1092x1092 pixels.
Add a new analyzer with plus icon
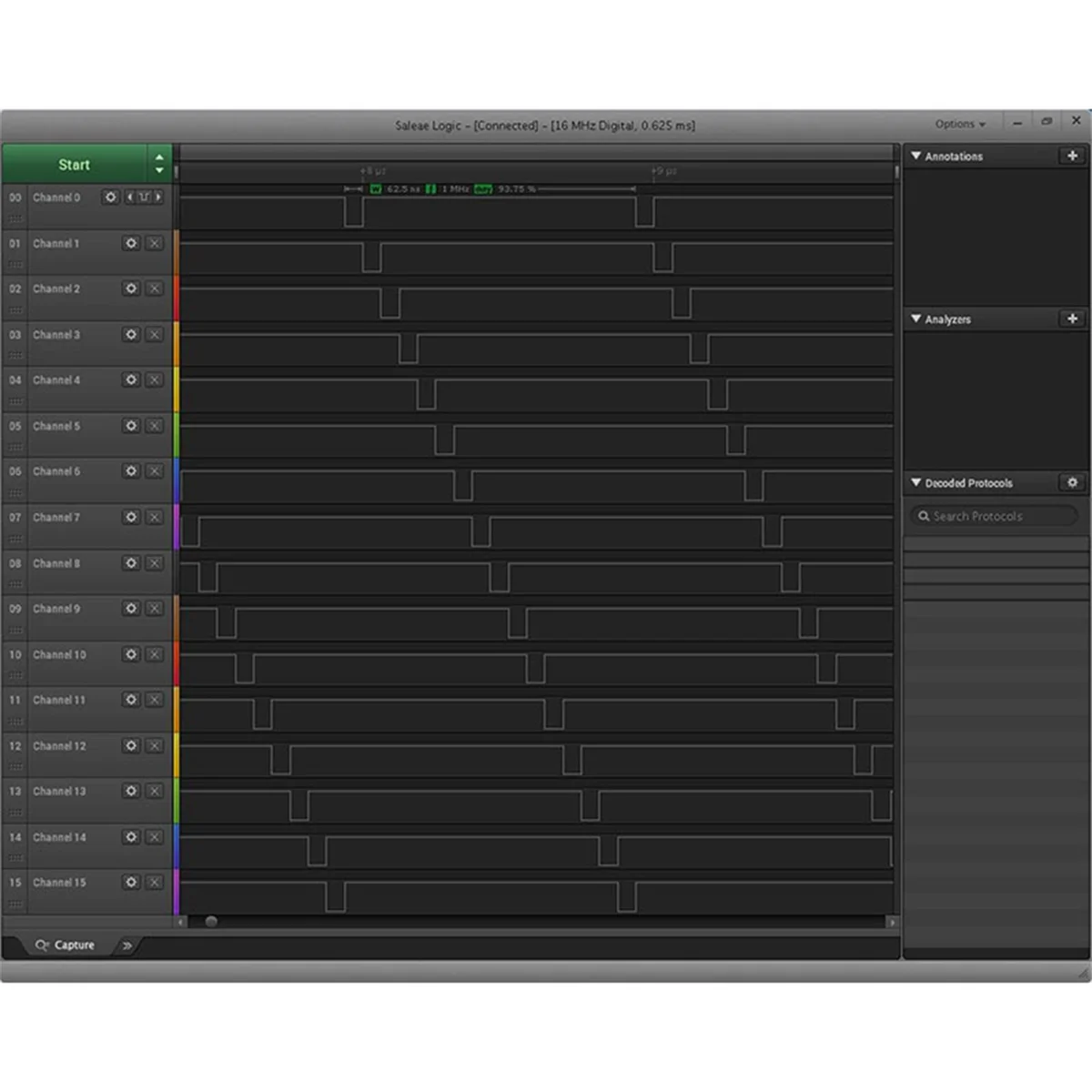1072,318
